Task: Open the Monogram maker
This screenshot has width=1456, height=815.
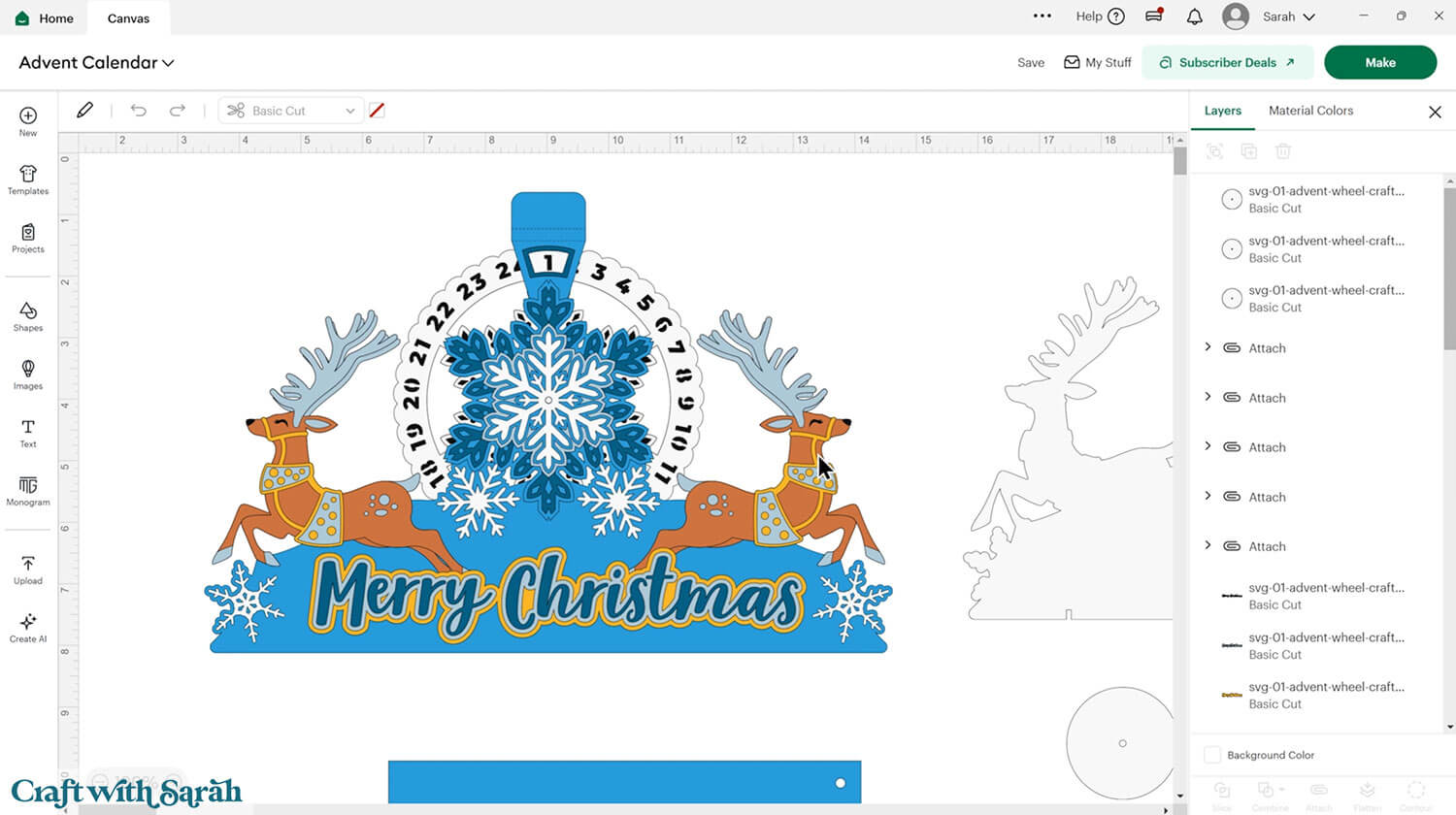Action: 27,492
